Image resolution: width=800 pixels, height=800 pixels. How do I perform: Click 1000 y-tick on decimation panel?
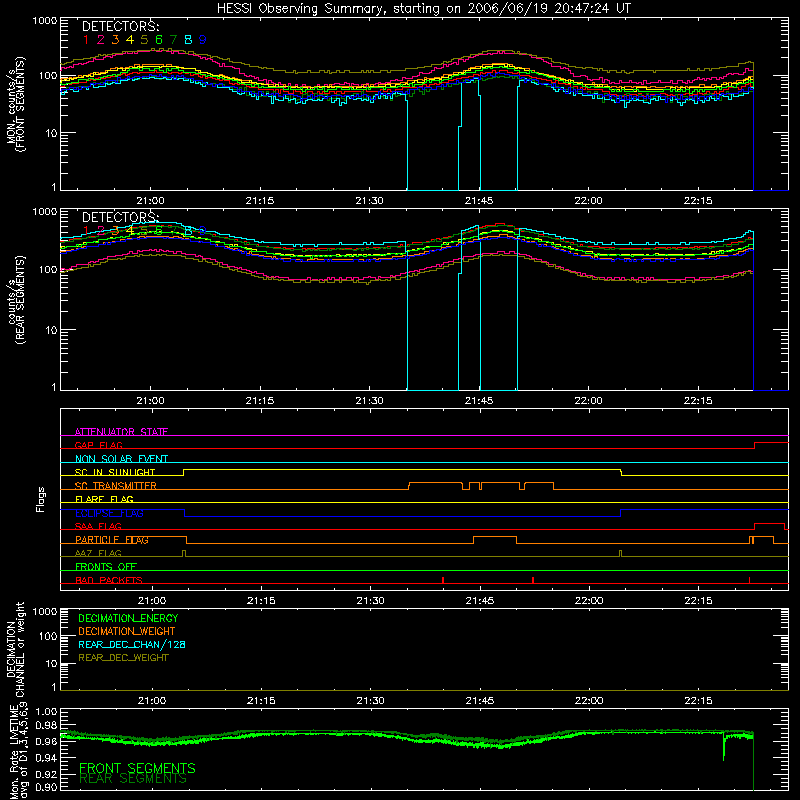coord(44,611)
